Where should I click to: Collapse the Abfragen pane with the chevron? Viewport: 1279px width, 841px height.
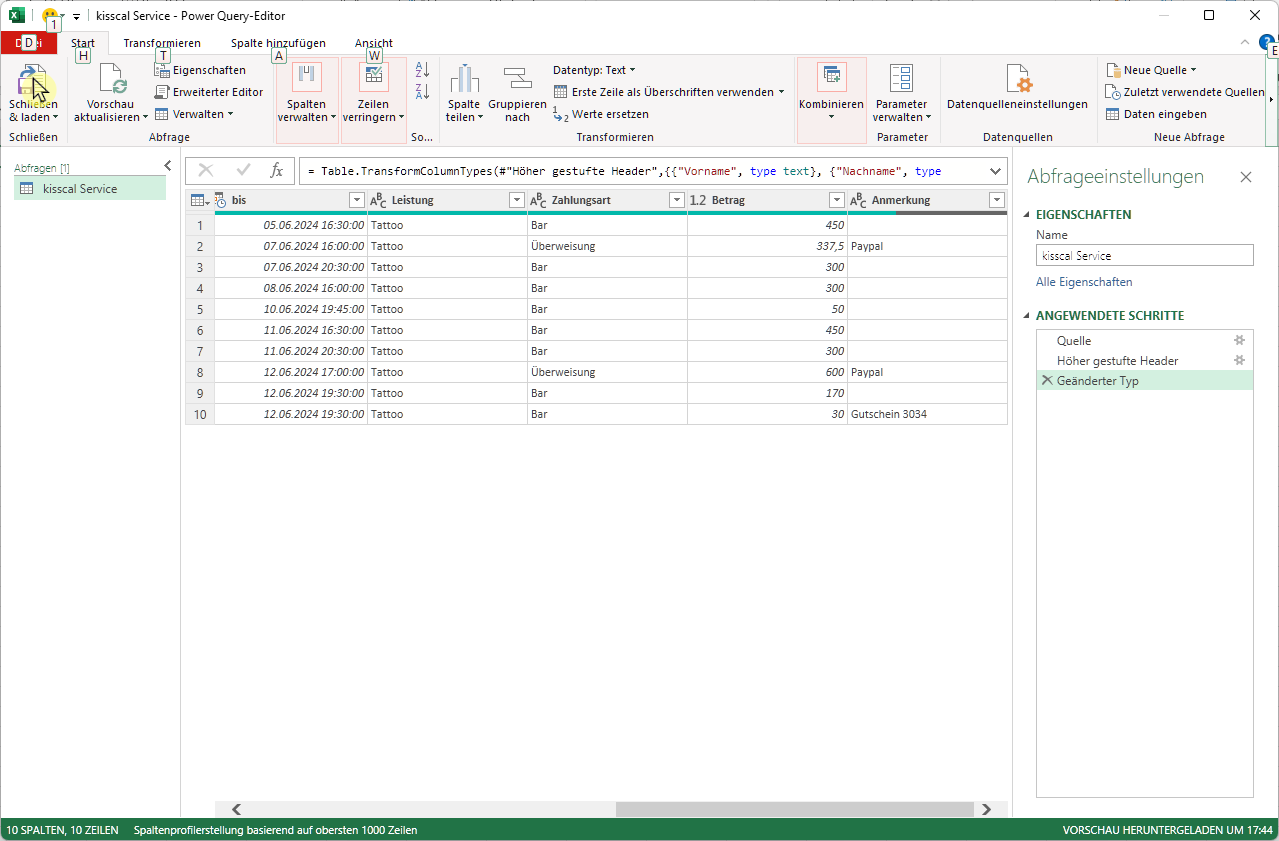(168, 166)
